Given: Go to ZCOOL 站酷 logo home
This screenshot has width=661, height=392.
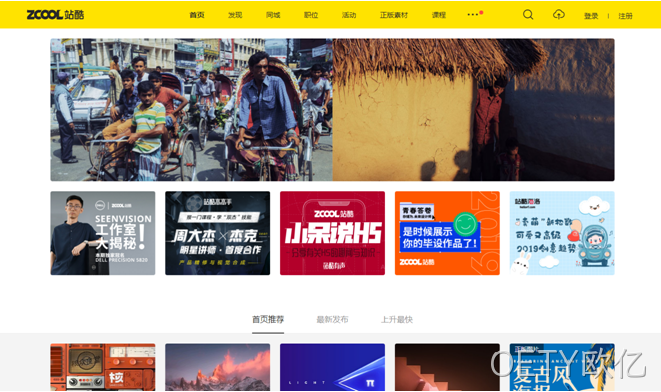Looking at the screenshot, I should point(55,15).
